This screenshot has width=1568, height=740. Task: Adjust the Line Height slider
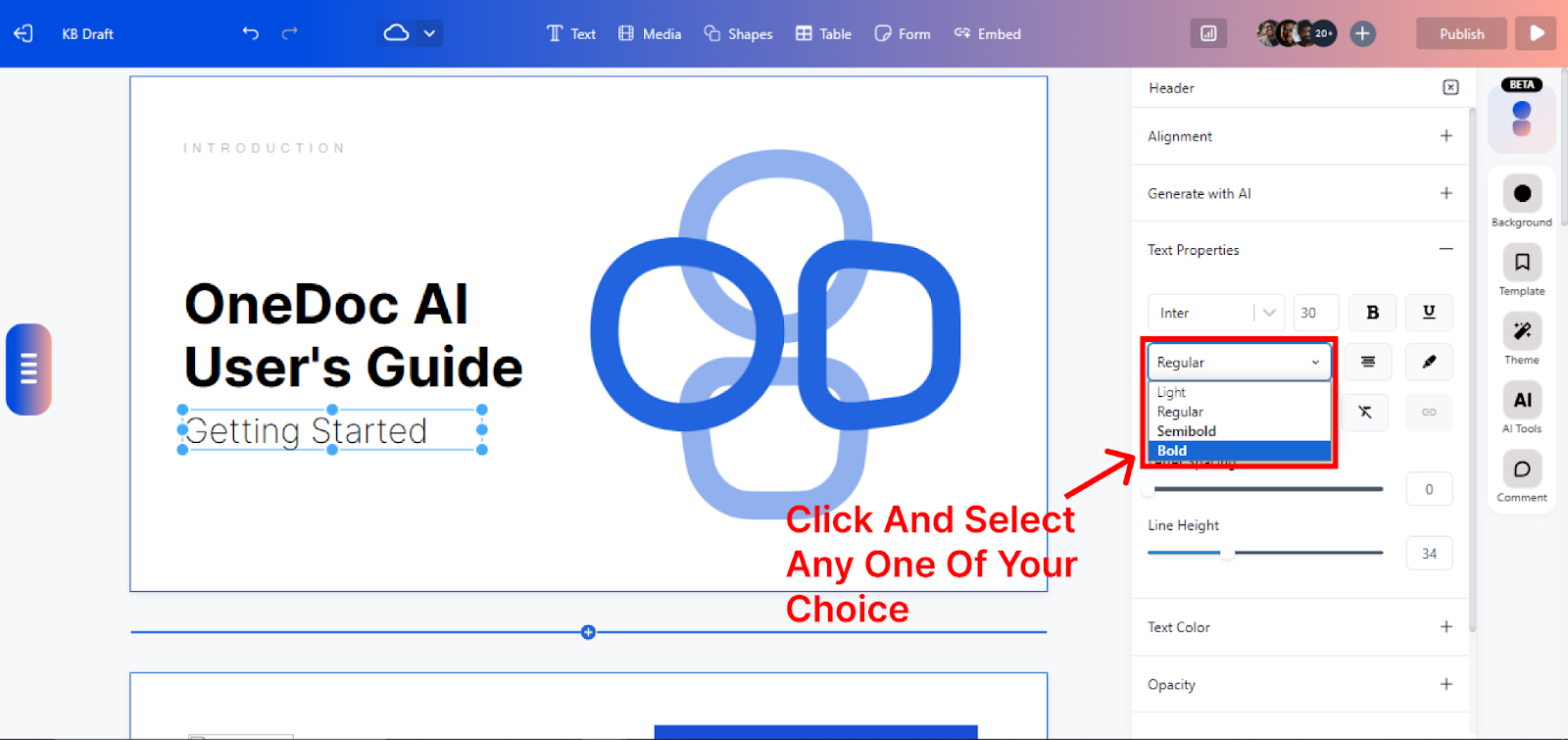[1265, 553]
